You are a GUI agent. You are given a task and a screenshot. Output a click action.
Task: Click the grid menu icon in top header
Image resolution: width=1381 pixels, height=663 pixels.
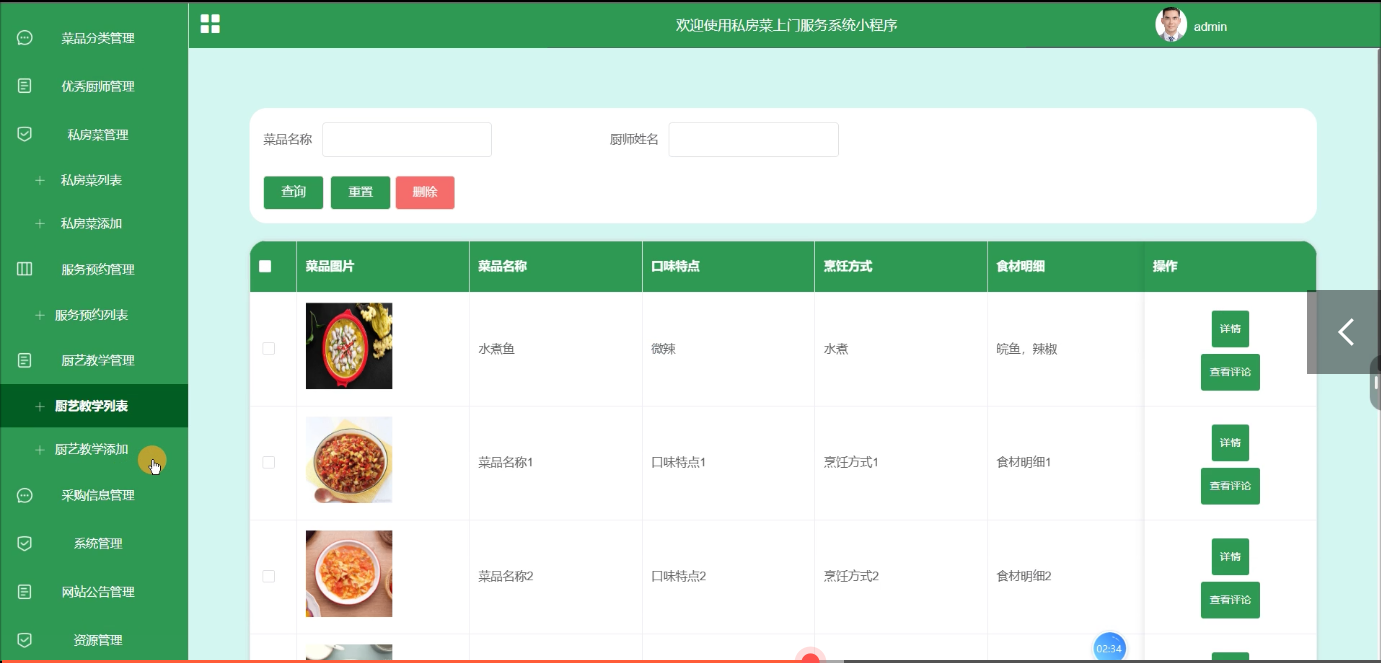210,24
